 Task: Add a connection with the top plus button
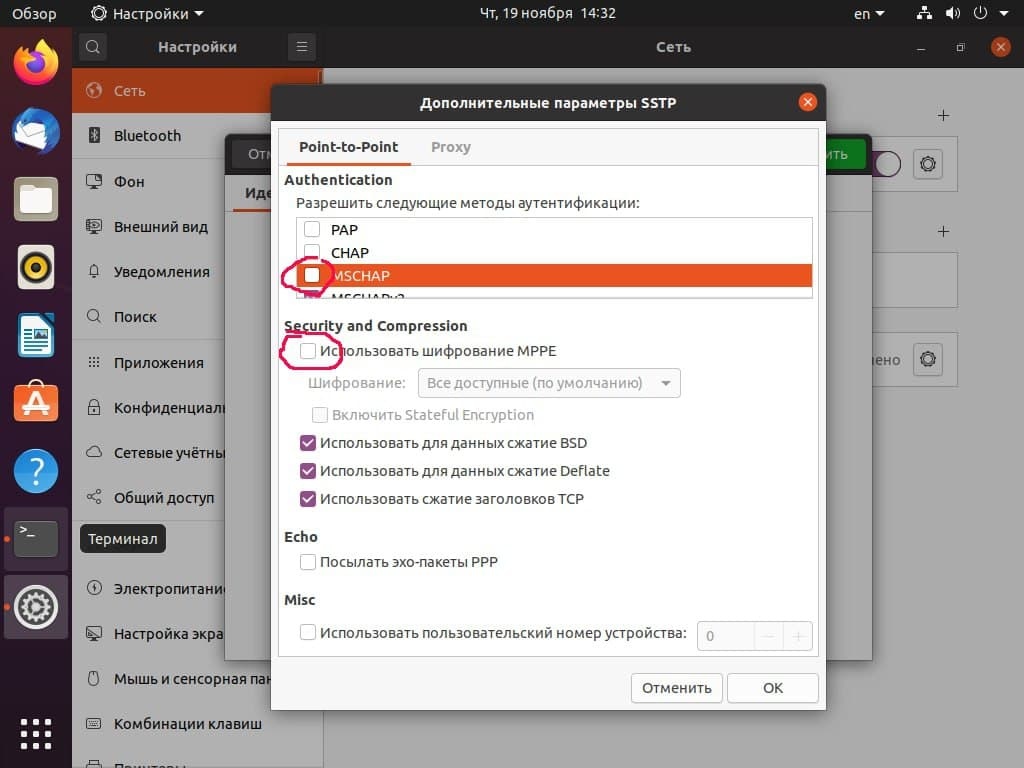(x=943, y=116)
